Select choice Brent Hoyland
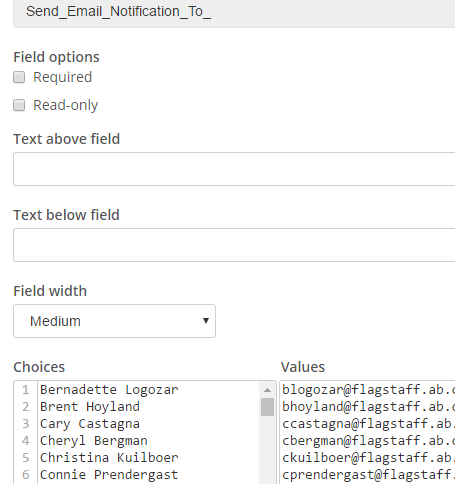 [90, 407]
